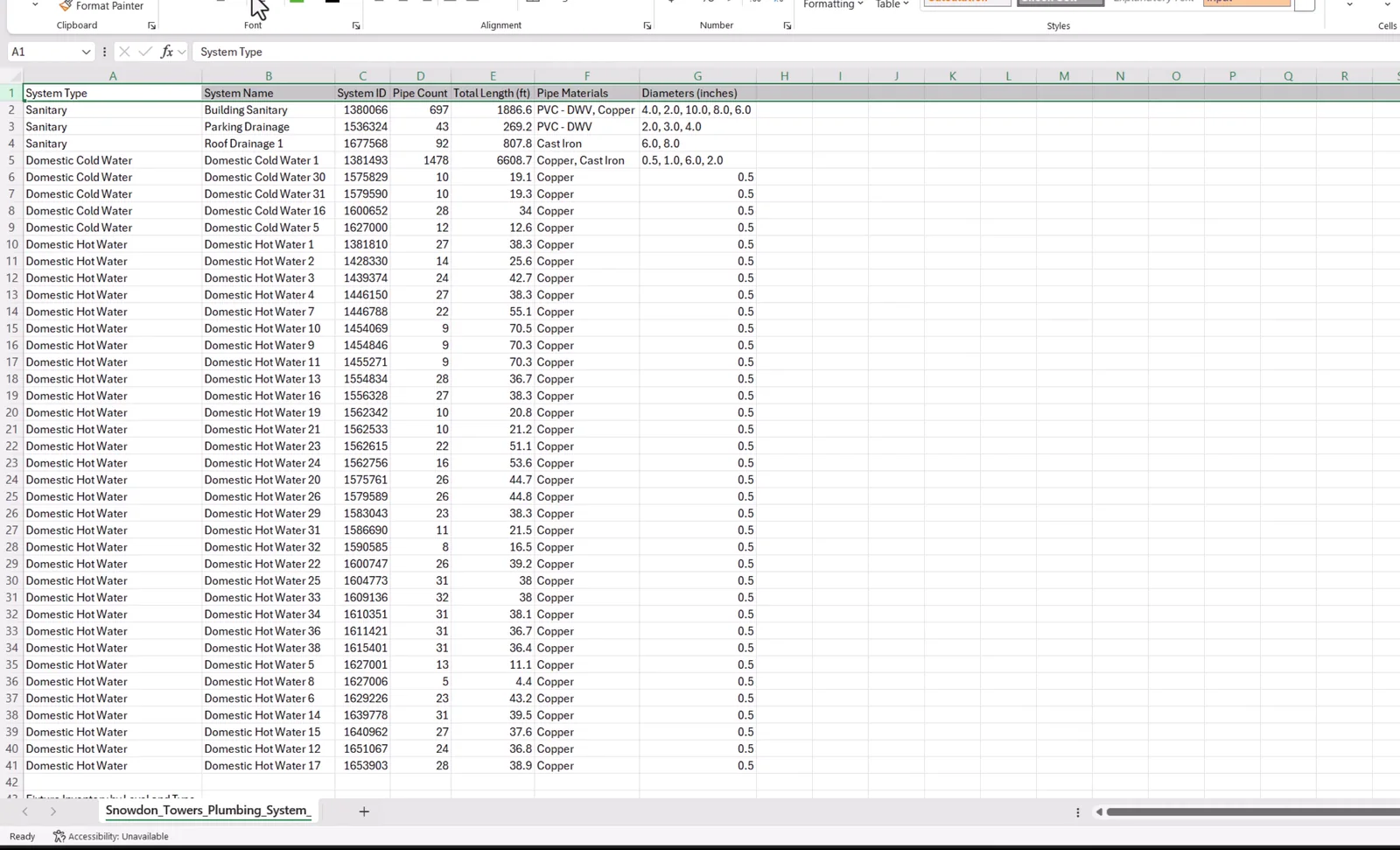Open the Snowdon_Towers_Plumbing_System sheet tab
The height and width of the screenshot is (850, 1400).
(206, 811)
